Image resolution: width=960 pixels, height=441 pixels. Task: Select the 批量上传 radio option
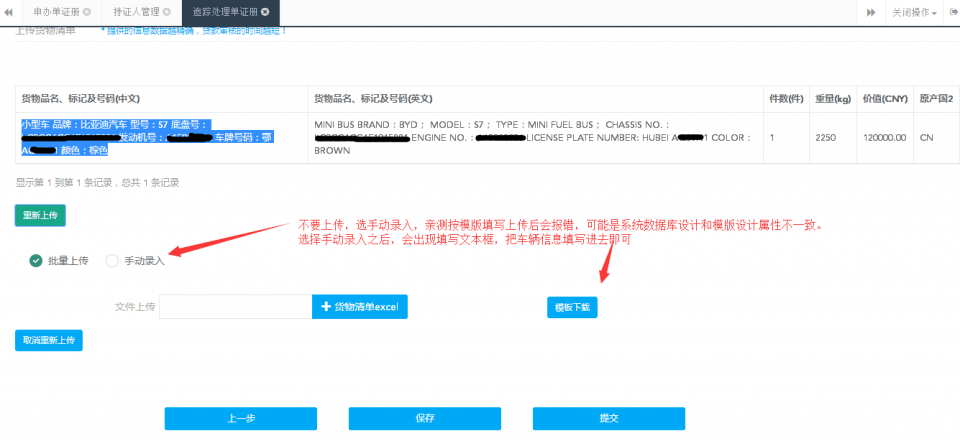click(x=36, y=261)
